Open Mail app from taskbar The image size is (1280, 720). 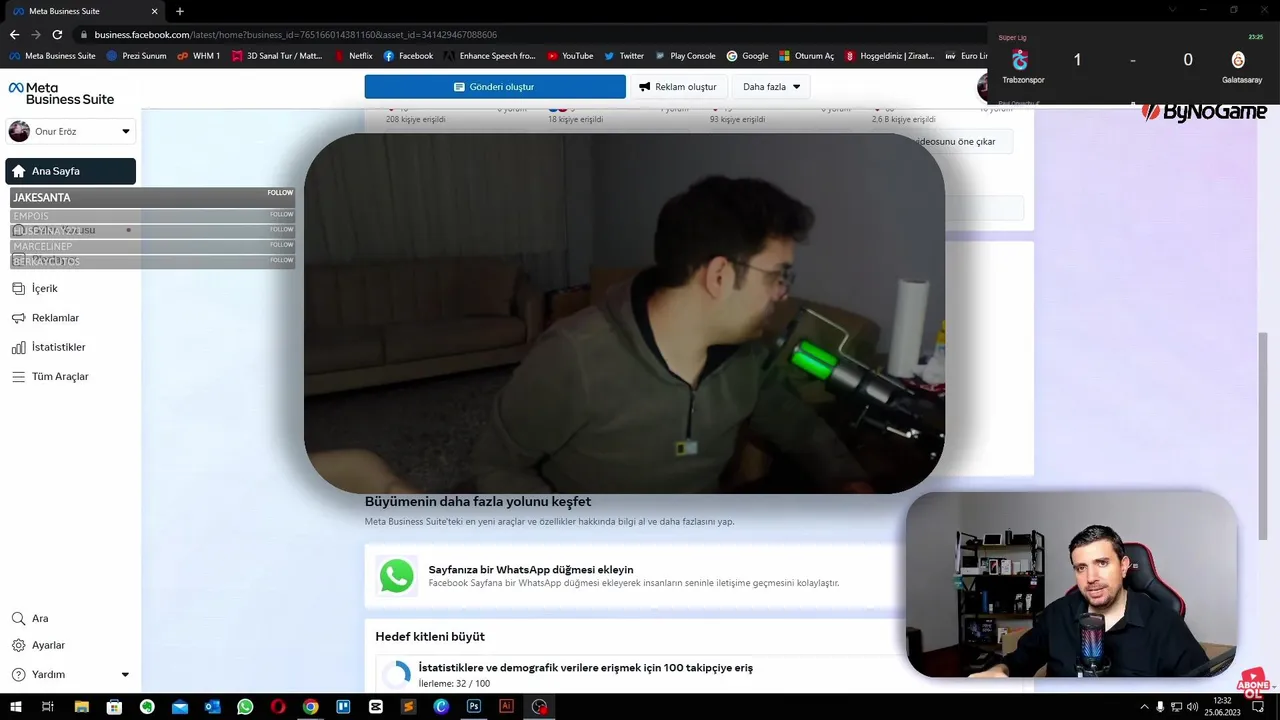[x=180, y=707]
